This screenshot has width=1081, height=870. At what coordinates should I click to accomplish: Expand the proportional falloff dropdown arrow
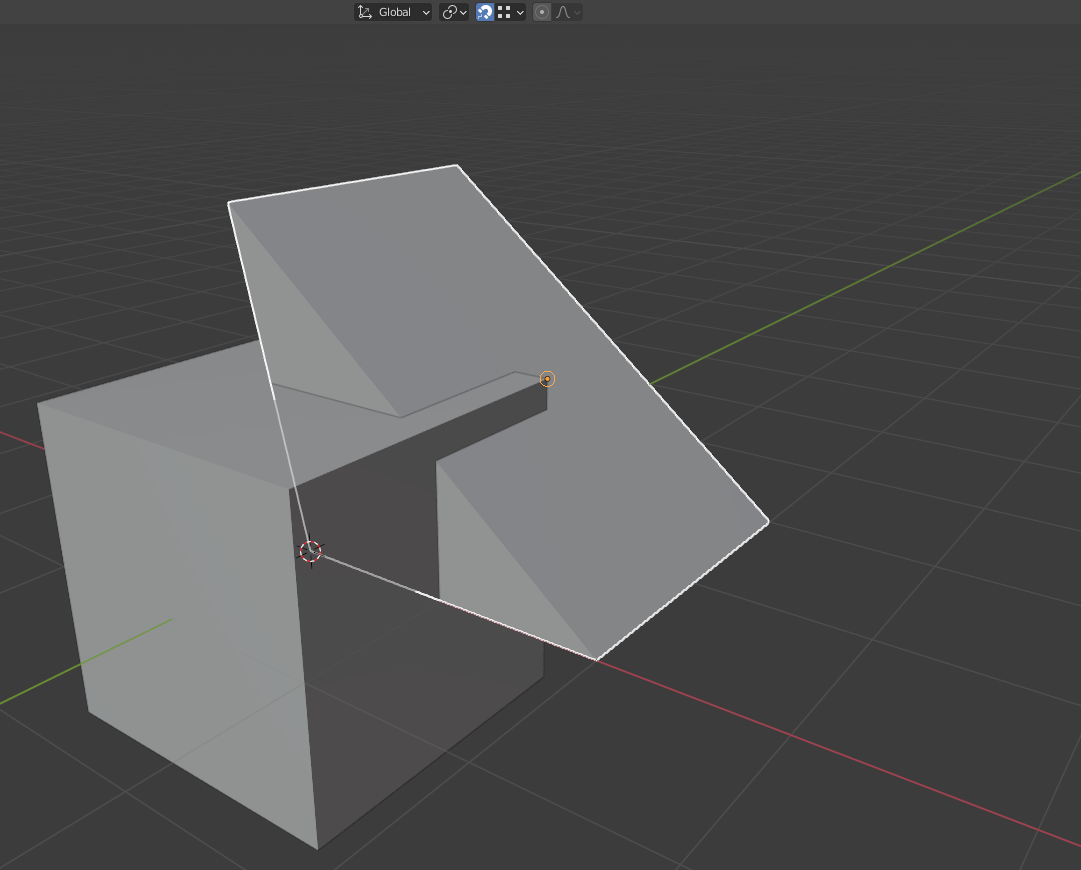[x=577, y=12]
